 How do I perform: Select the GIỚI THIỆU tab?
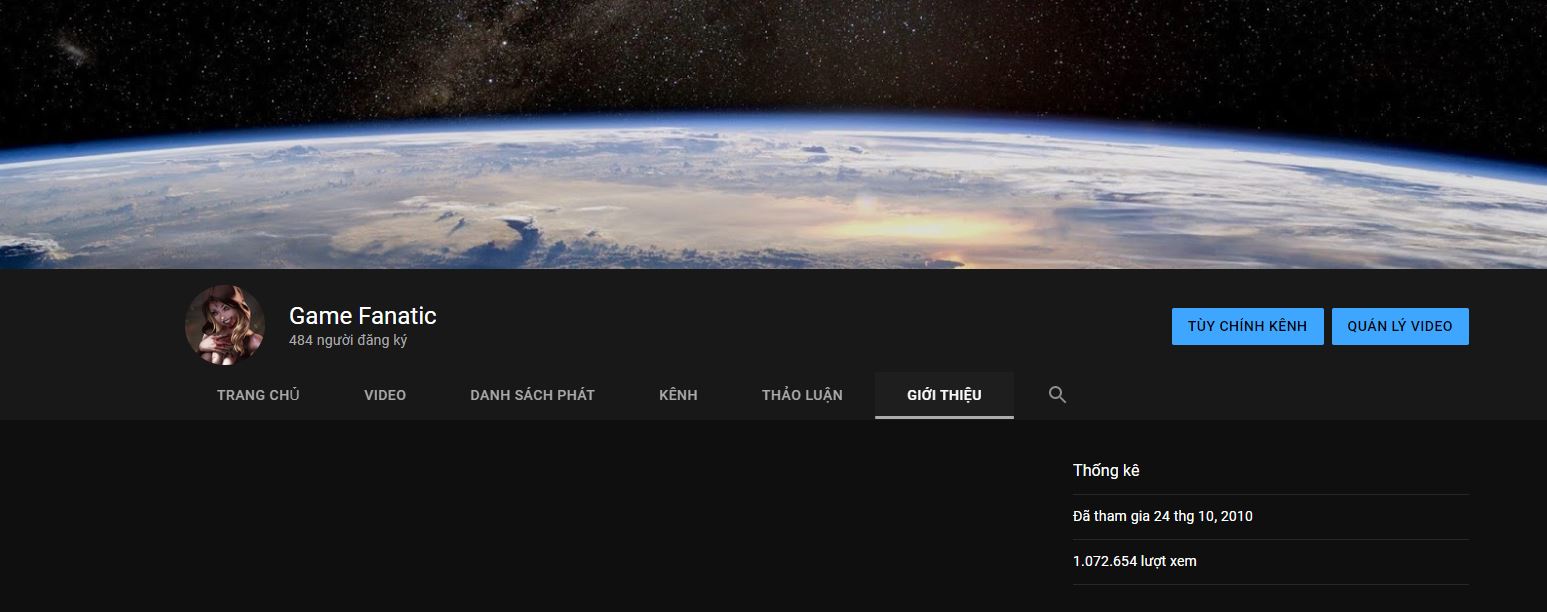(944, 395)
